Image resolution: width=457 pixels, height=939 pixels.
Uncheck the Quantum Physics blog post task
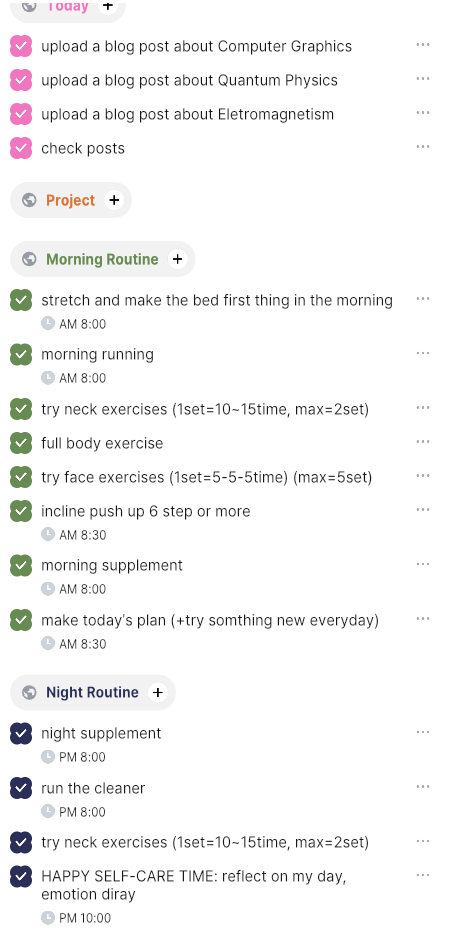21,80
